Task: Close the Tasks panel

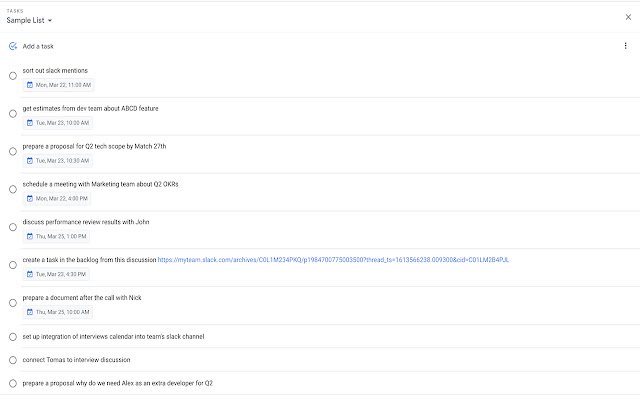Action: click(x=628, y=17)
